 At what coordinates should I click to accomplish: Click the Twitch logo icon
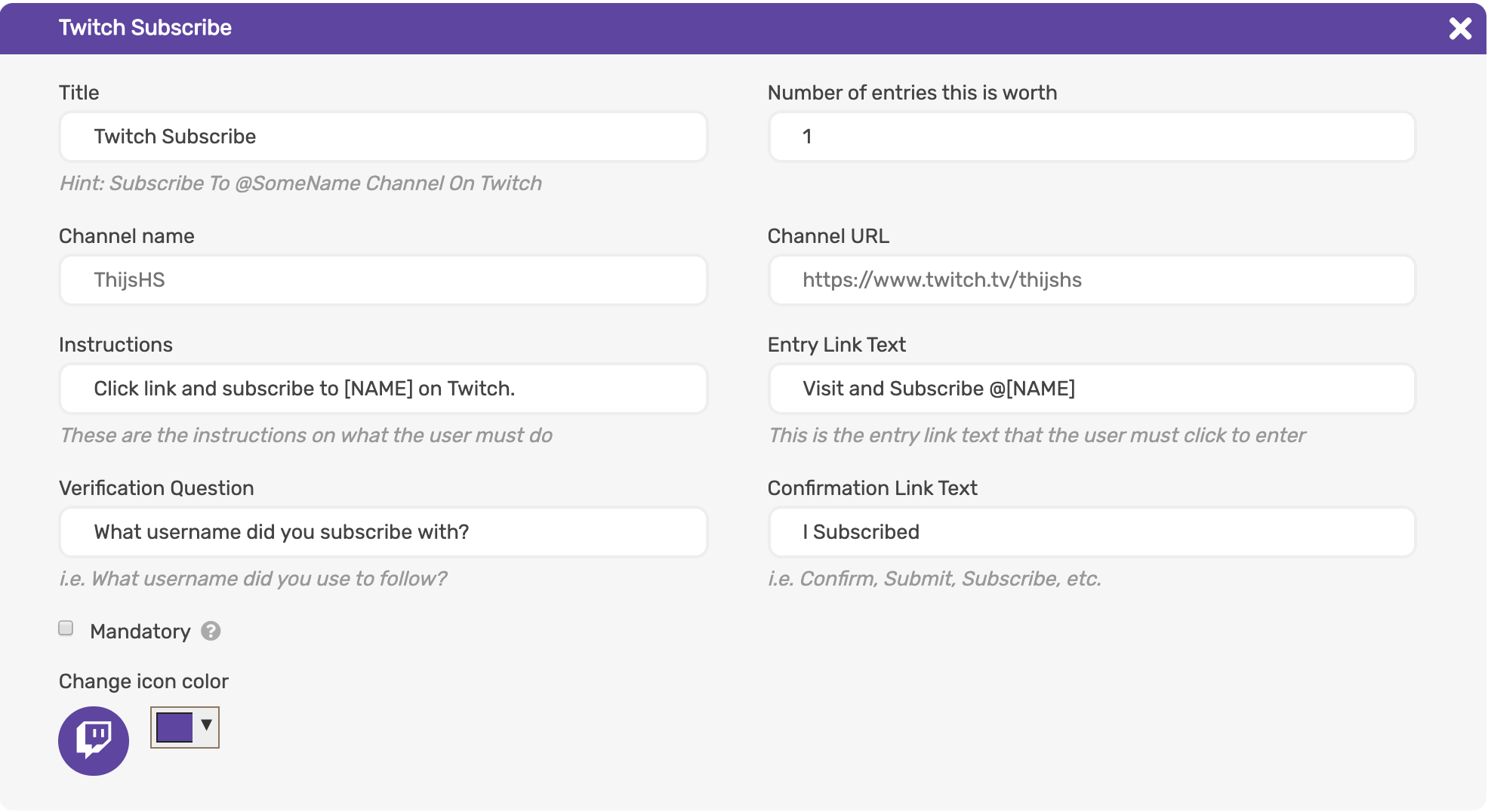point(93,740)
